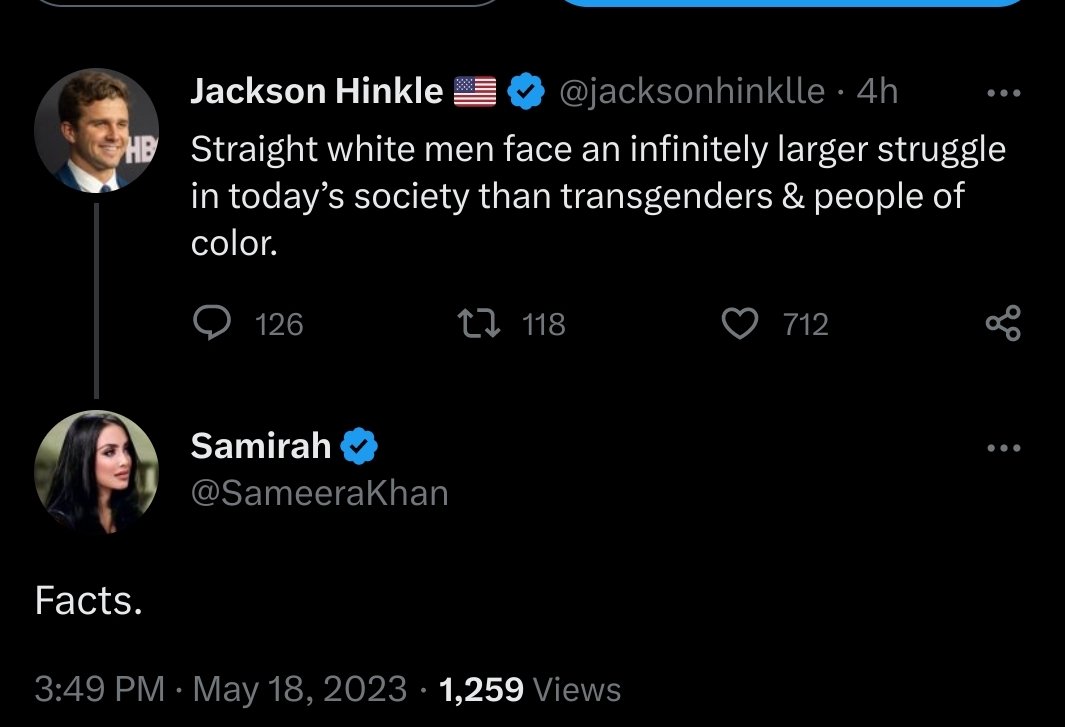Open Jackson Hinkle's profile picture

click(x=97, y=130)
